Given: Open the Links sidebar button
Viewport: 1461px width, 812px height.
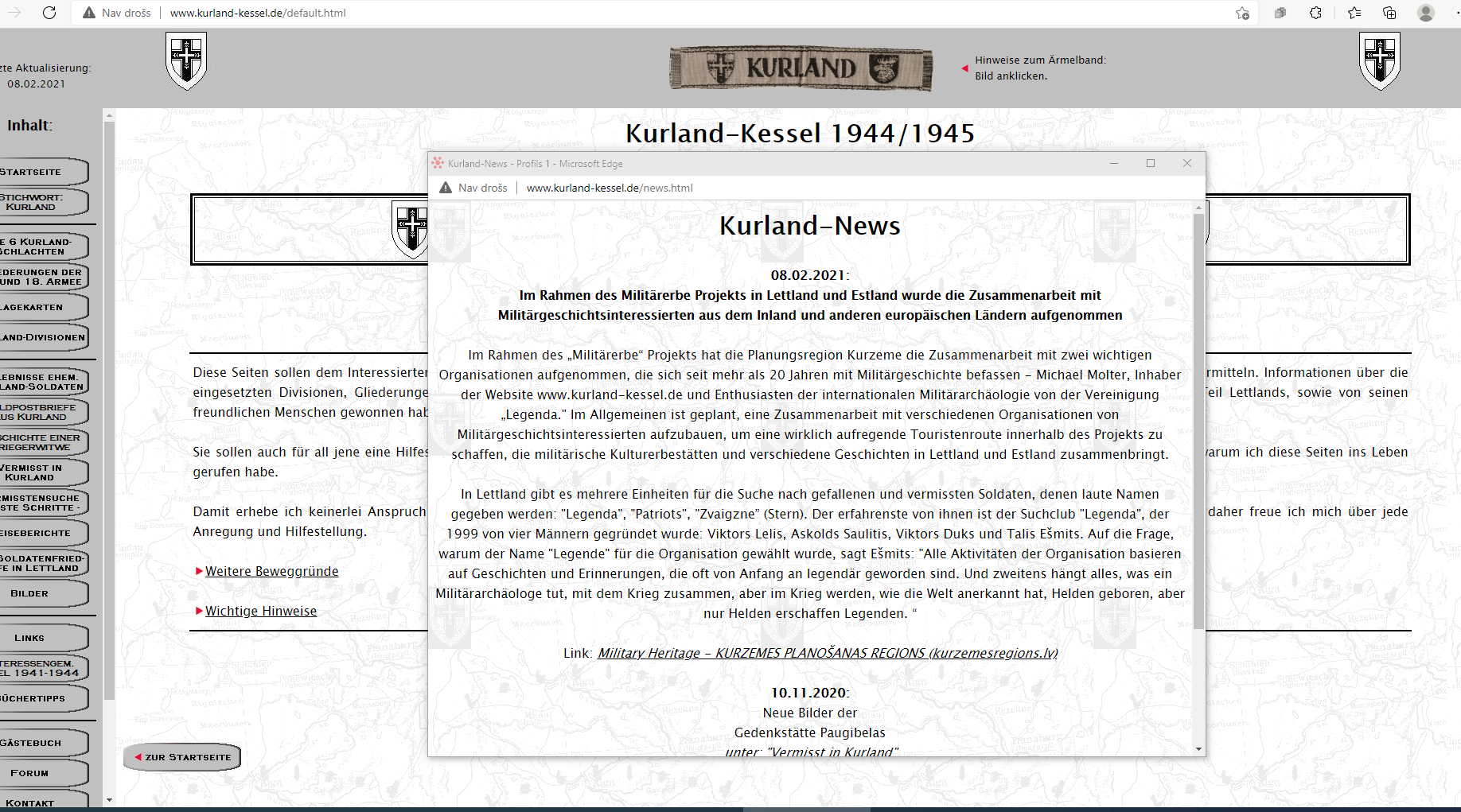Looking at the screenshot, I should coord(43,638).
